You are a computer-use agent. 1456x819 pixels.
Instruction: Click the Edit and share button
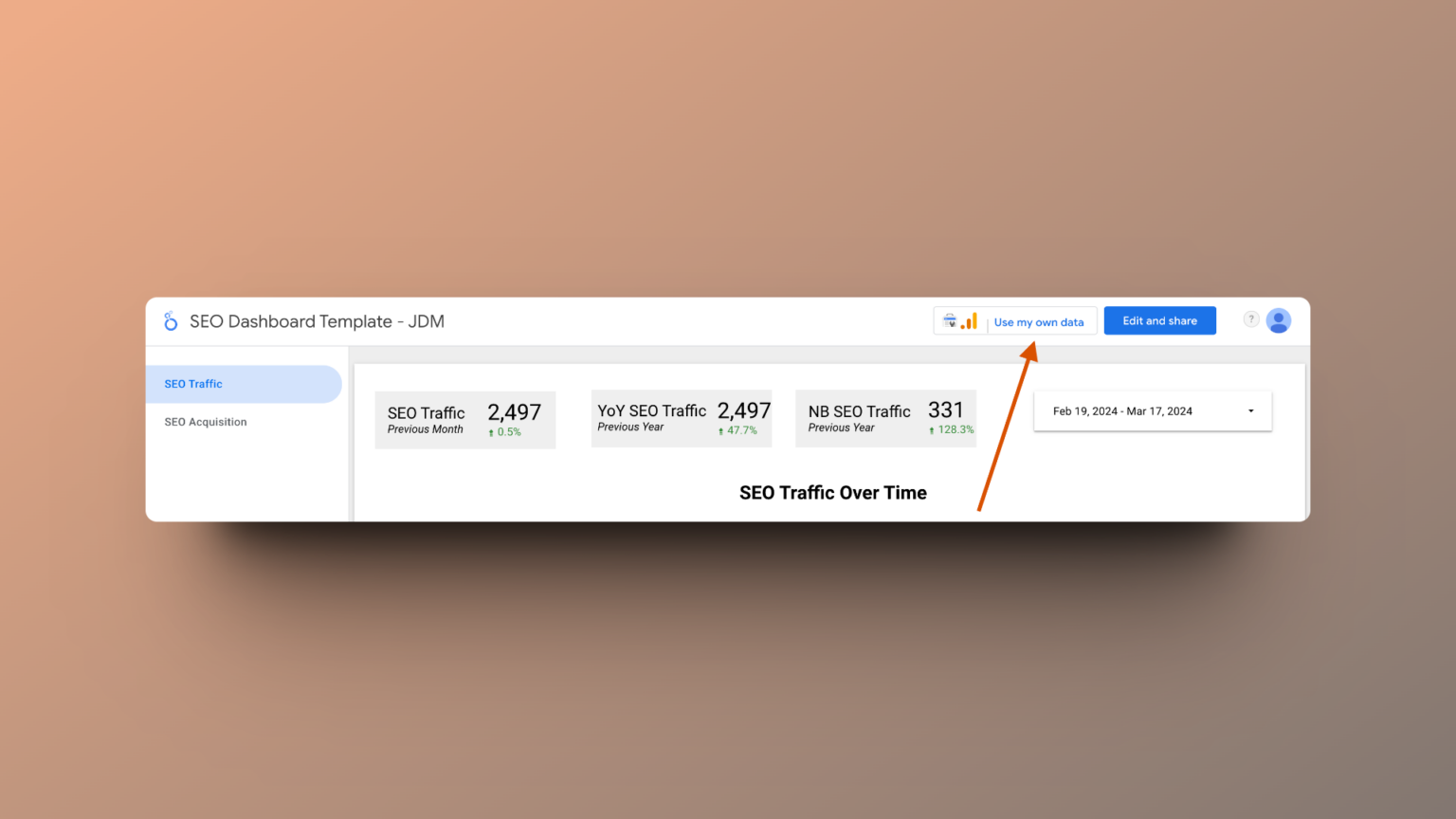[x=1159, y=320]
